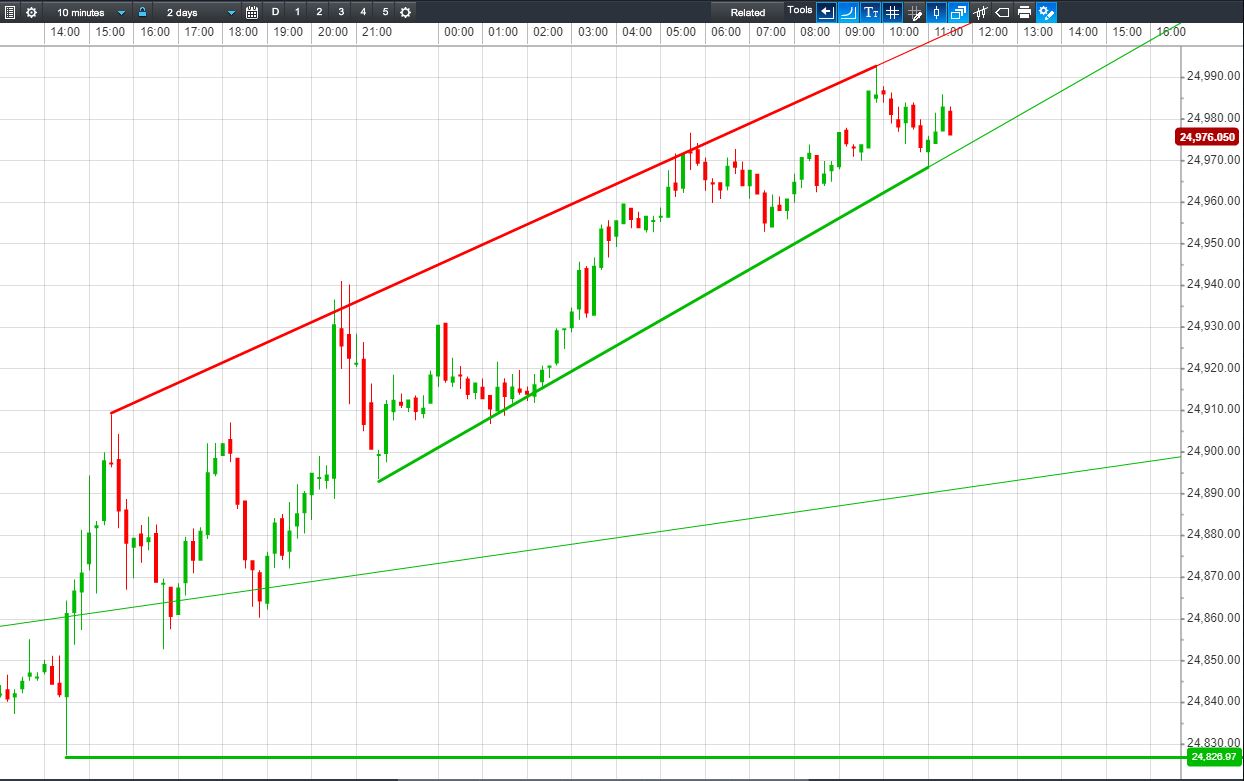
Task: Open the calendar date picker icon
Action: 252,12
